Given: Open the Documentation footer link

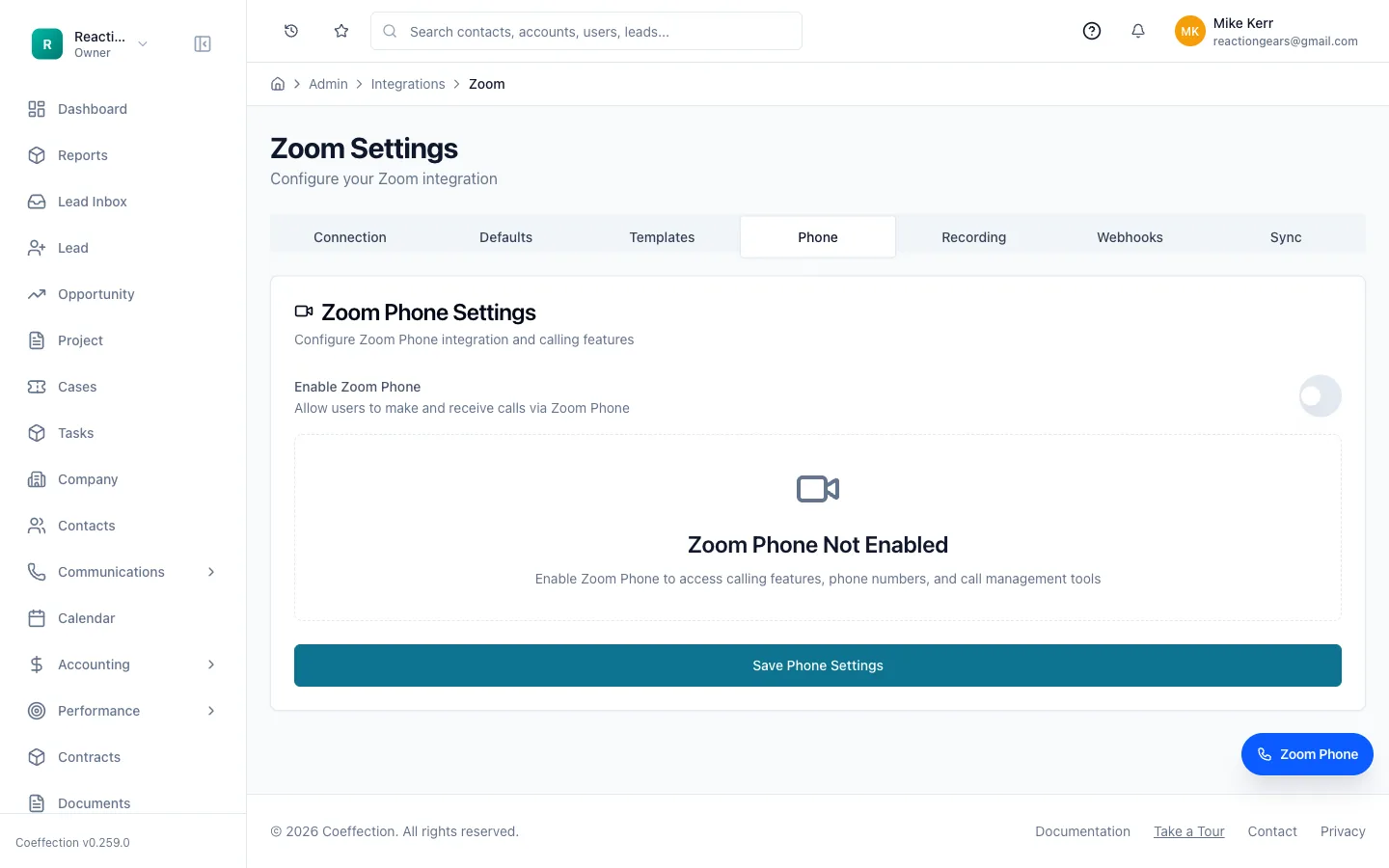Looking at the screenshot, I should pos(1082,831).
